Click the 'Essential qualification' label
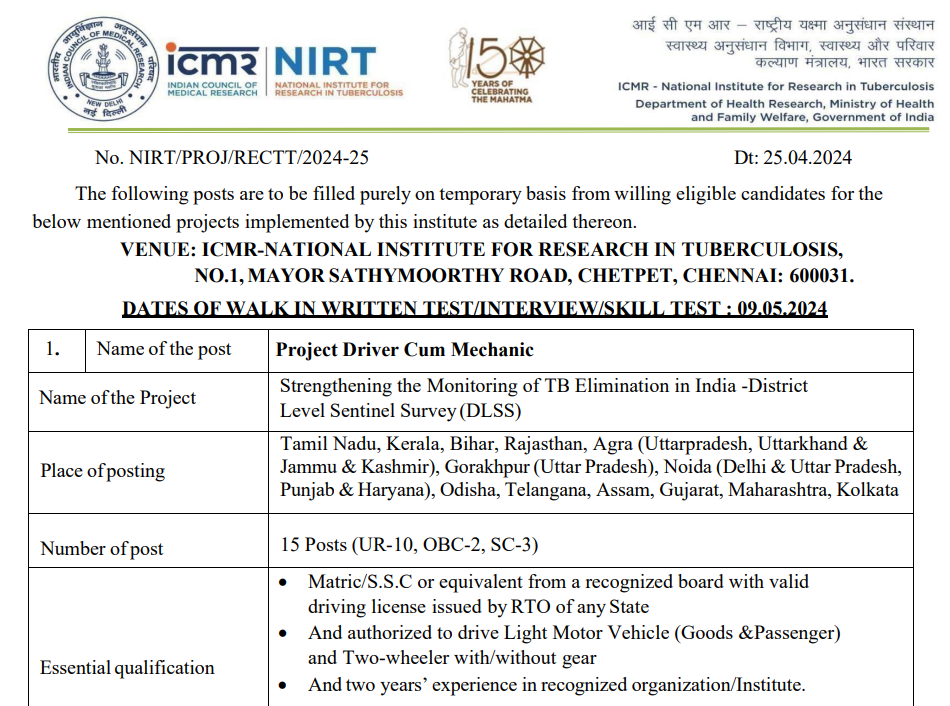Viewport: 950px width, 706px height. (127, 668)
